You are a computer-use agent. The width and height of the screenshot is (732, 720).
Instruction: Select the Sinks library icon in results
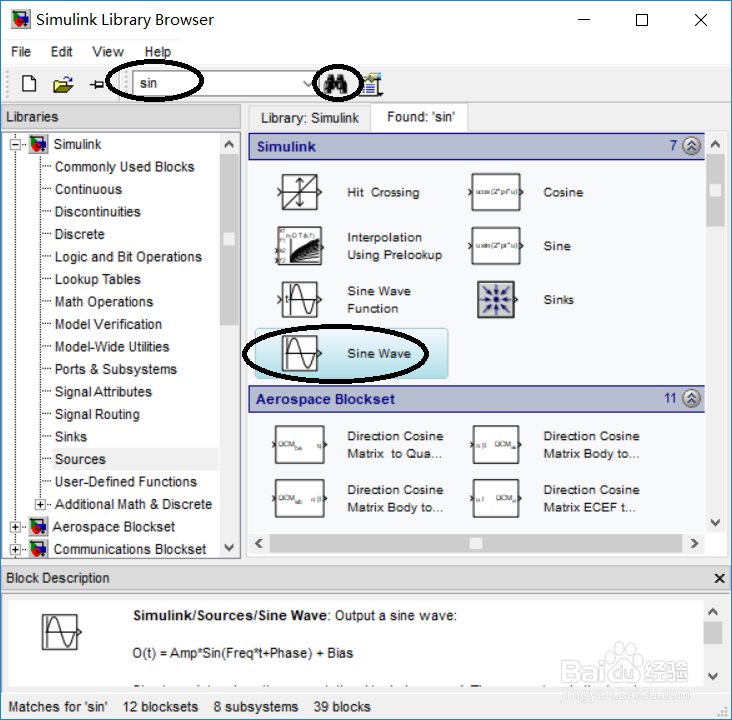[496, 300]
